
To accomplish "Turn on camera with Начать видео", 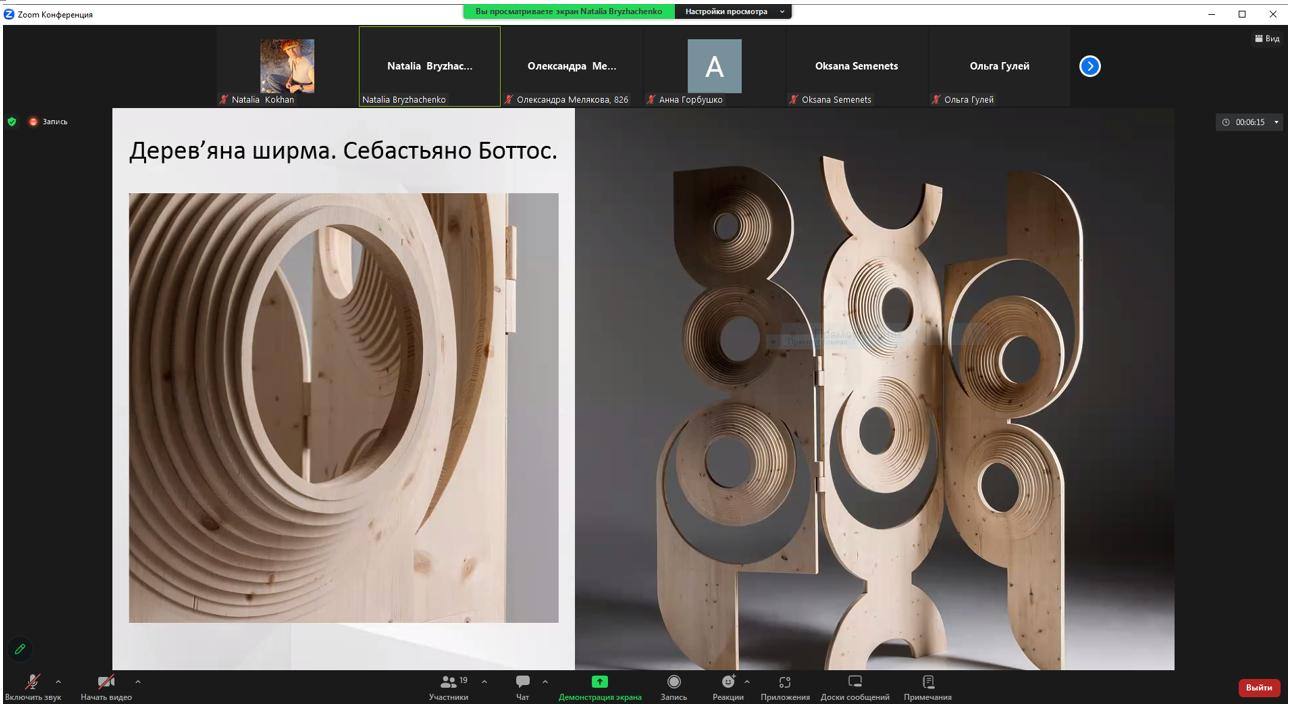I will point(106,686).
